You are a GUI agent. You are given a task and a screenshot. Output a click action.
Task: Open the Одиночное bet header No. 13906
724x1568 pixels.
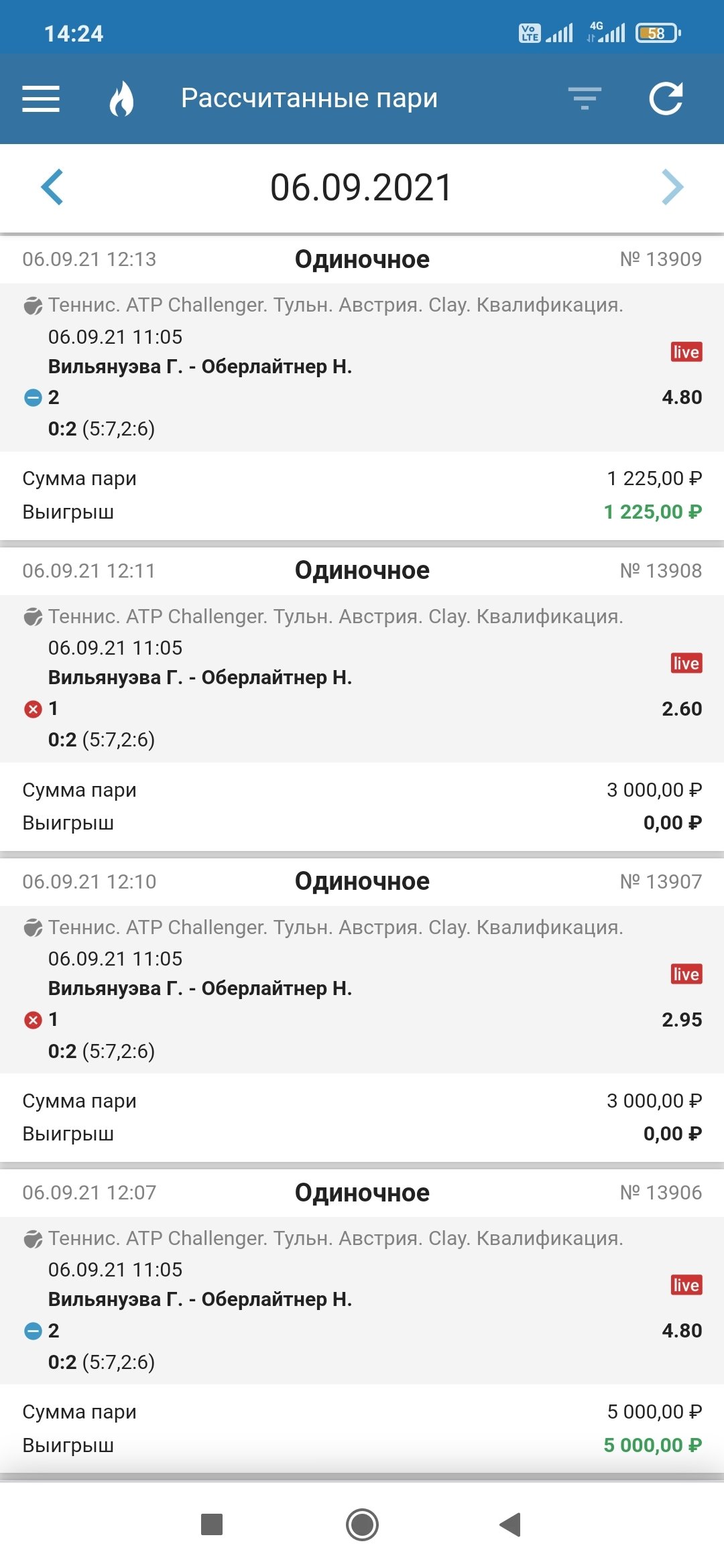[362, 1193]
